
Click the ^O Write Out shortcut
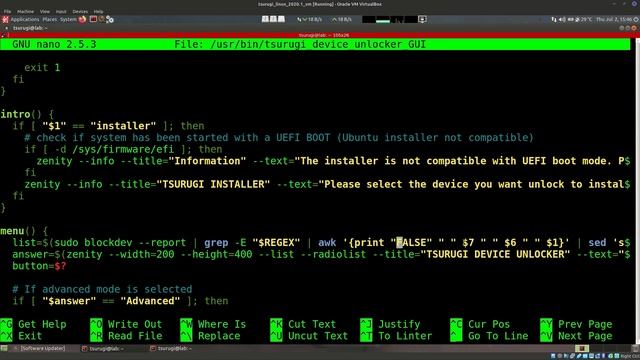click(x=126, y=324)
